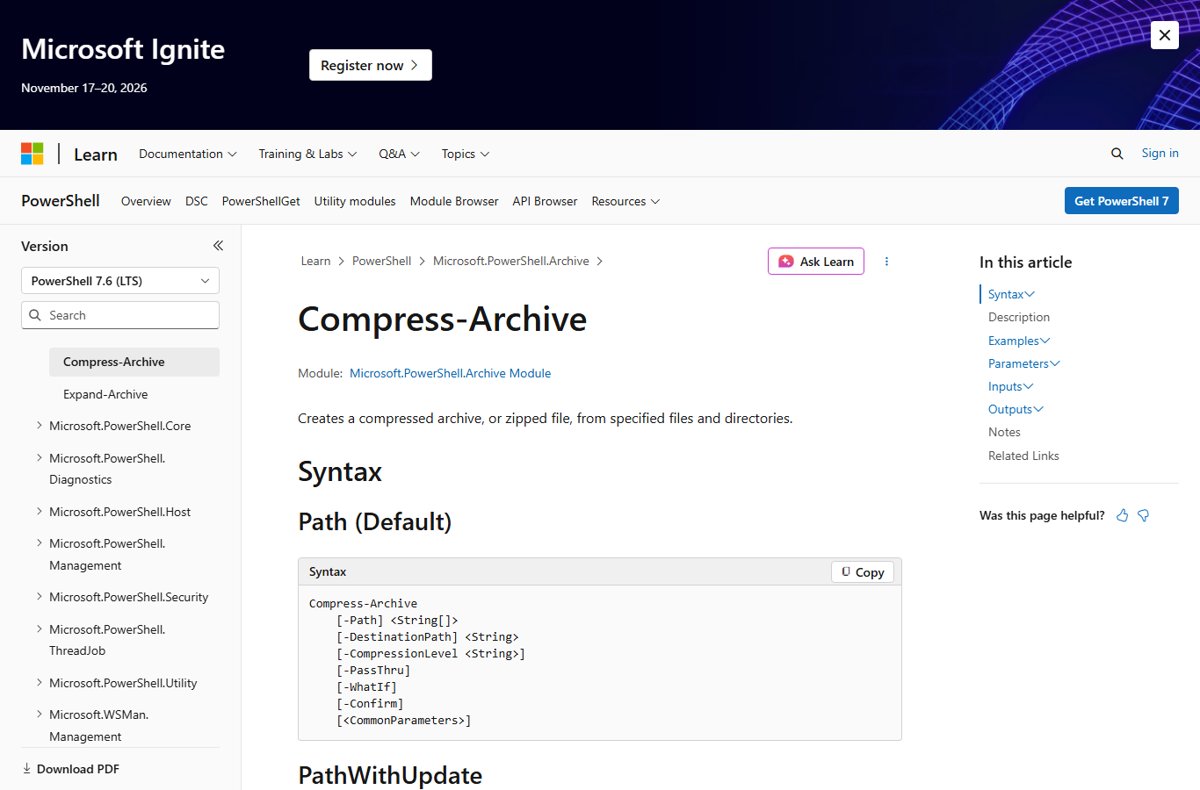Click the Learn breadcrumb link
Viewport: 1200px width, 790px height.
tap(315, 261)
